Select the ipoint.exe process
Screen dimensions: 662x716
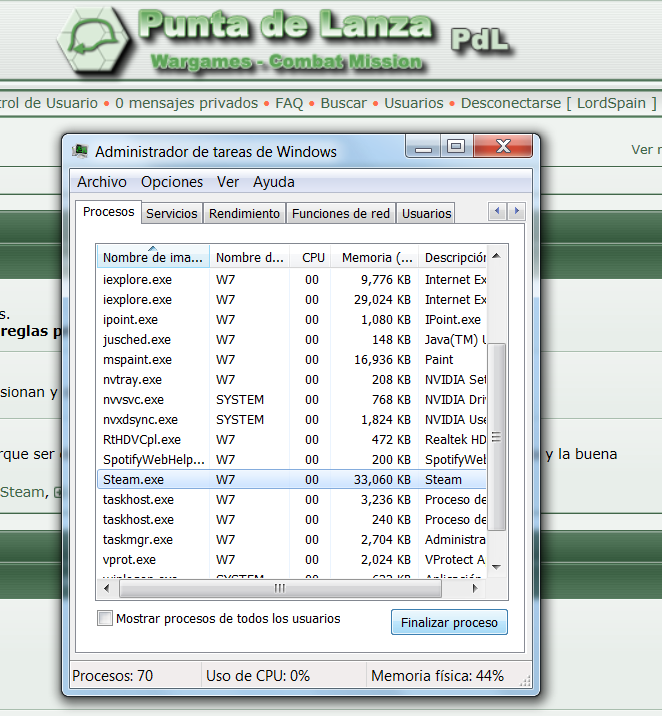tap(291, 320)
